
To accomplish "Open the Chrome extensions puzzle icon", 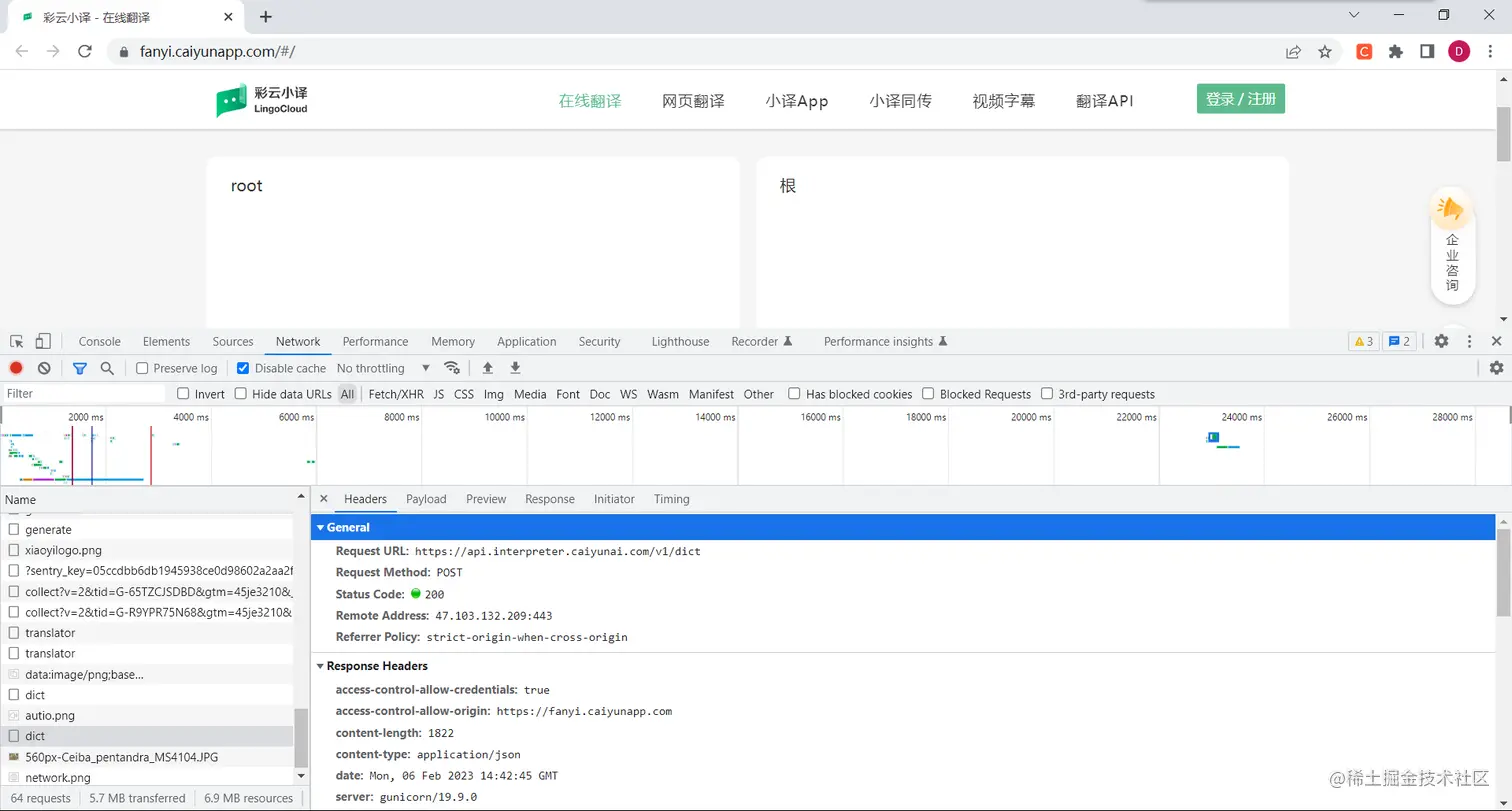I will (x=1396, y=51).
